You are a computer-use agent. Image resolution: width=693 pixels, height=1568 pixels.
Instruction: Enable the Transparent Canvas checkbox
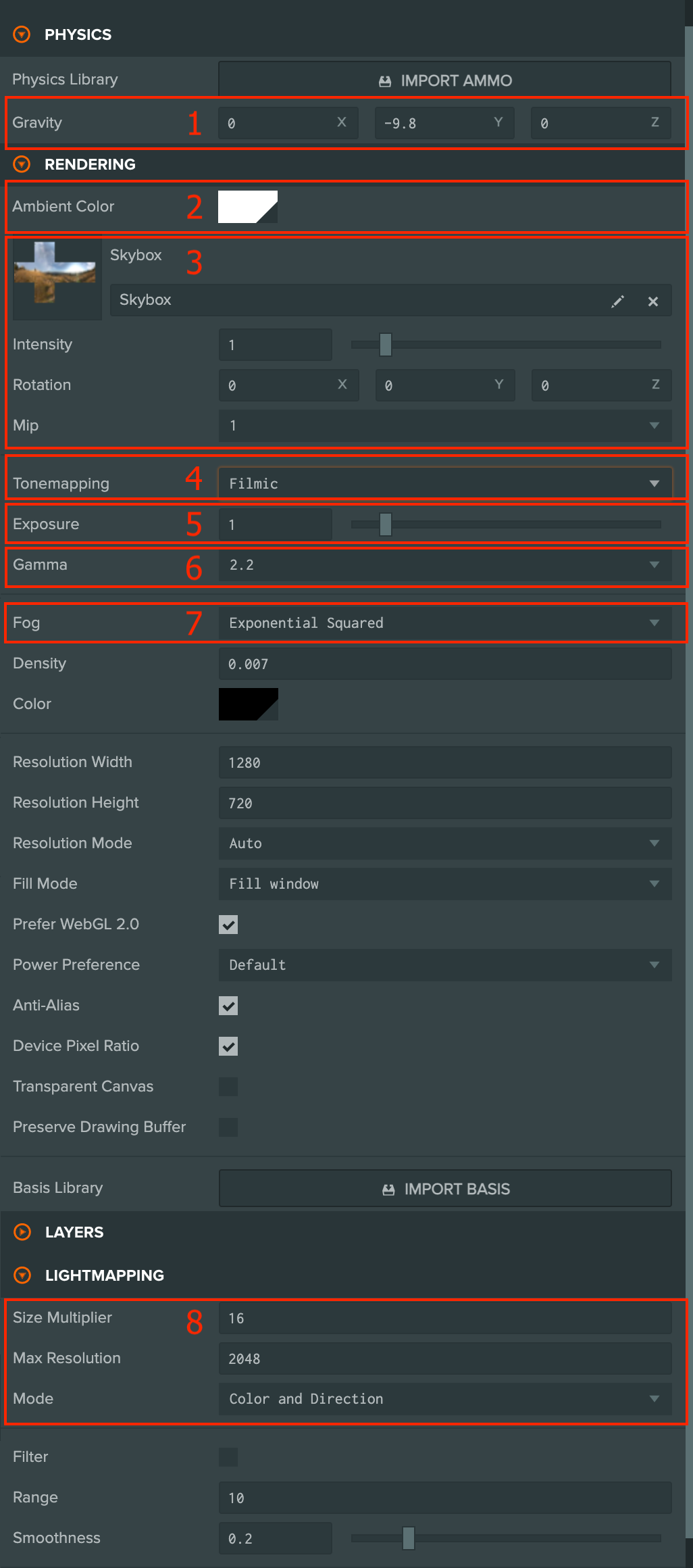pyautogui.click(x=228, y=1087)
